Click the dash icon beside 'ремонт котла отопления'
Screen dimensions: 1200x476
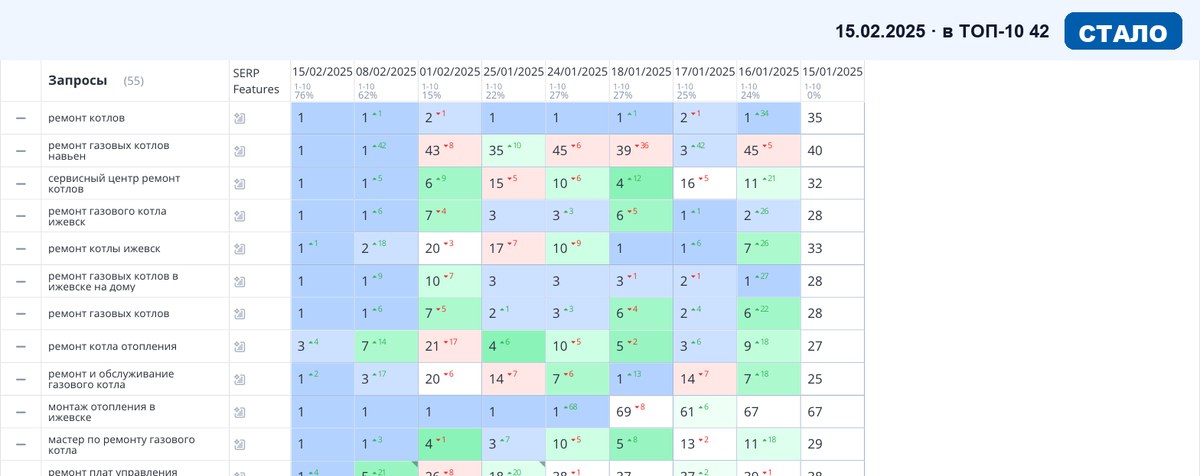point(20,347)
